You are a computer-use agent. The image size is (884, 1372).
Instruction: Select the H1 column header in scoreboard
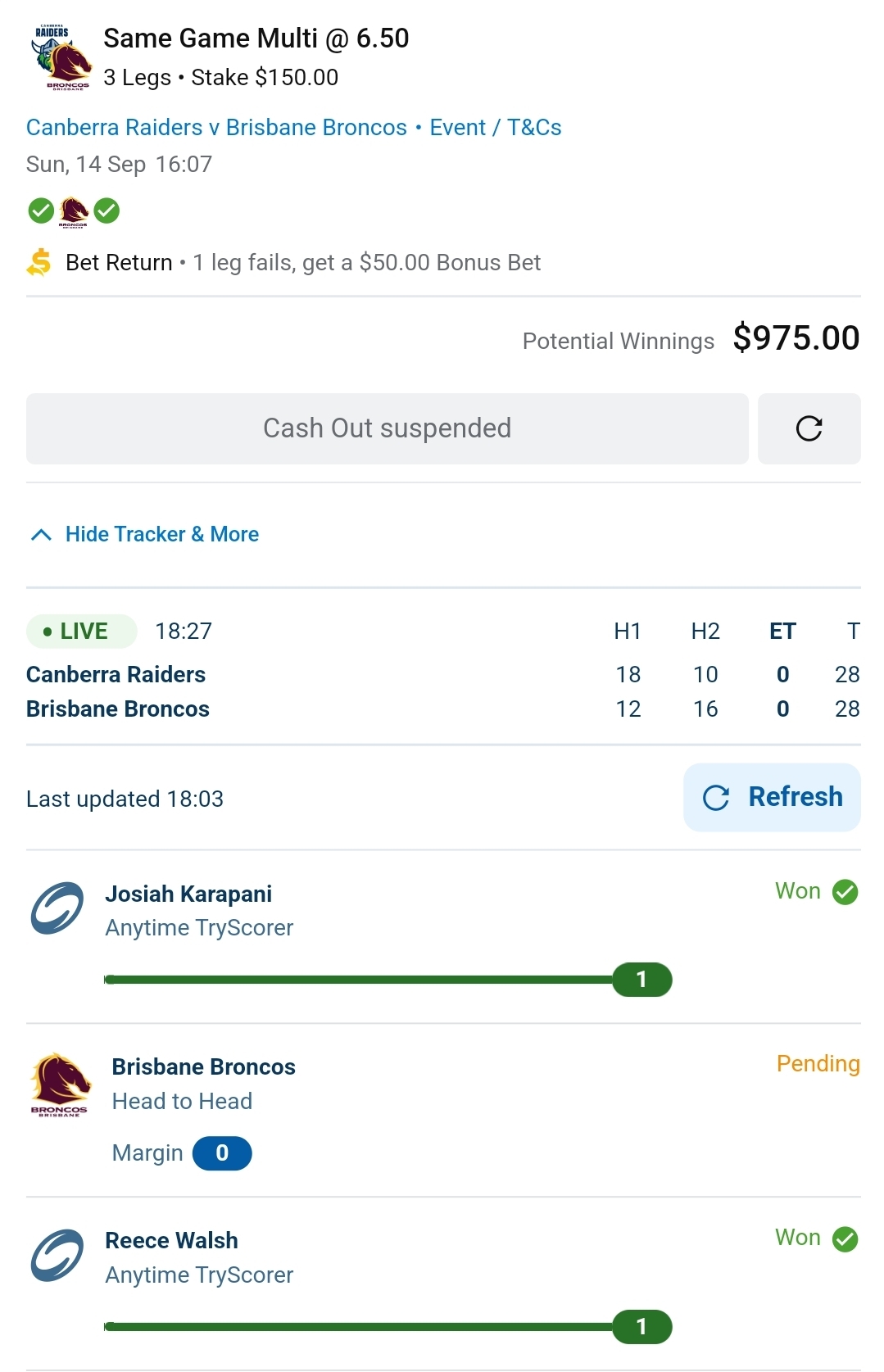pos(628,632)
